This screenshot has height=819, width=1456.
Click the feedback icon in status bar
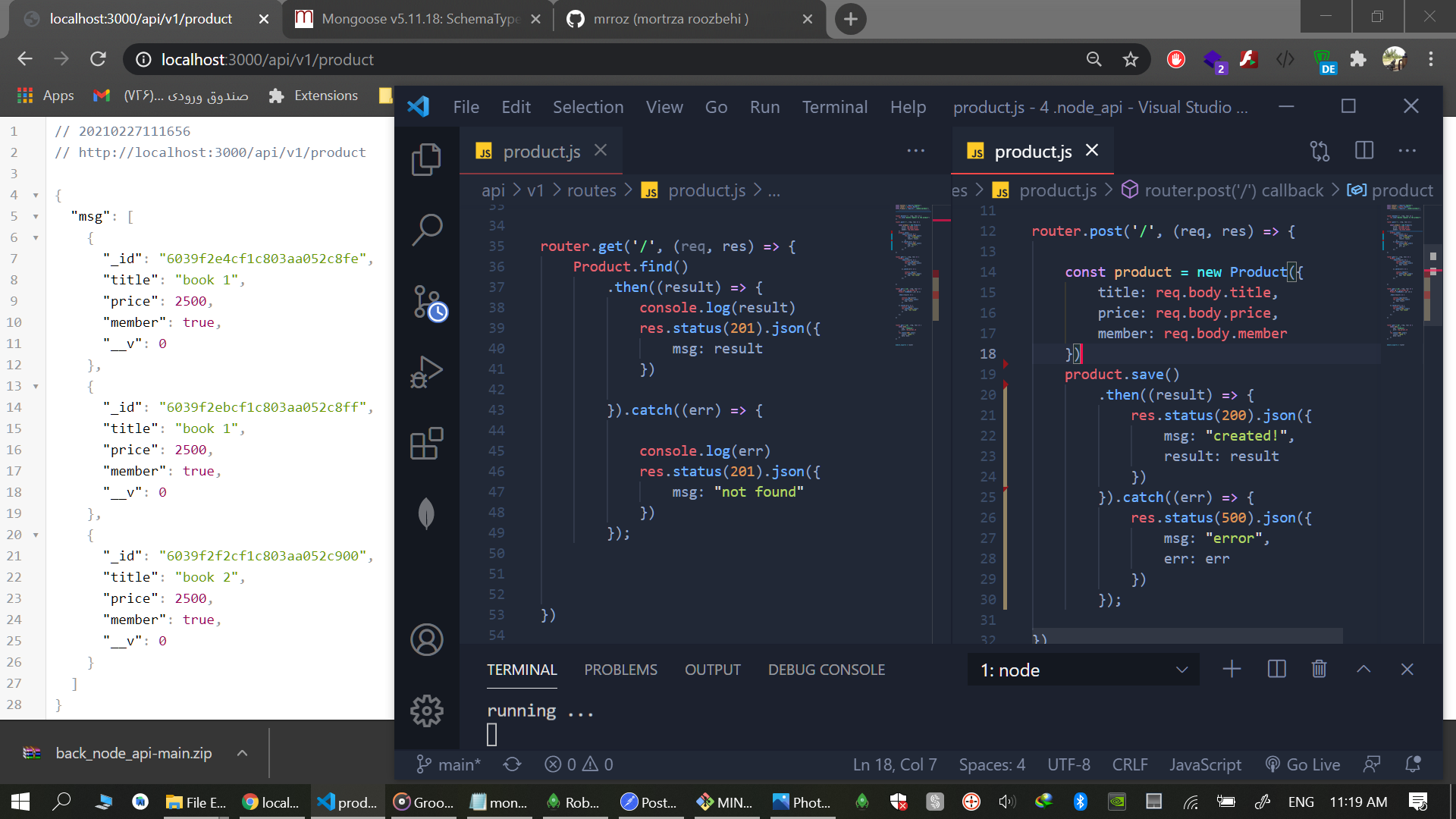click(1371, 764)
